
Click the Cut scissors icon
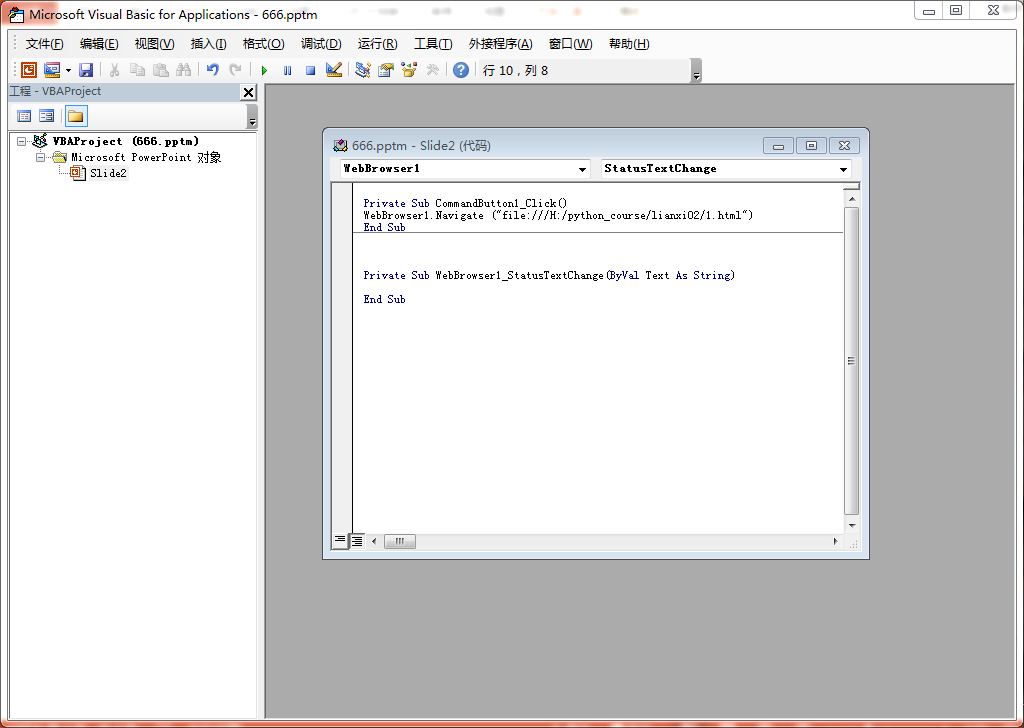[114, 70]
